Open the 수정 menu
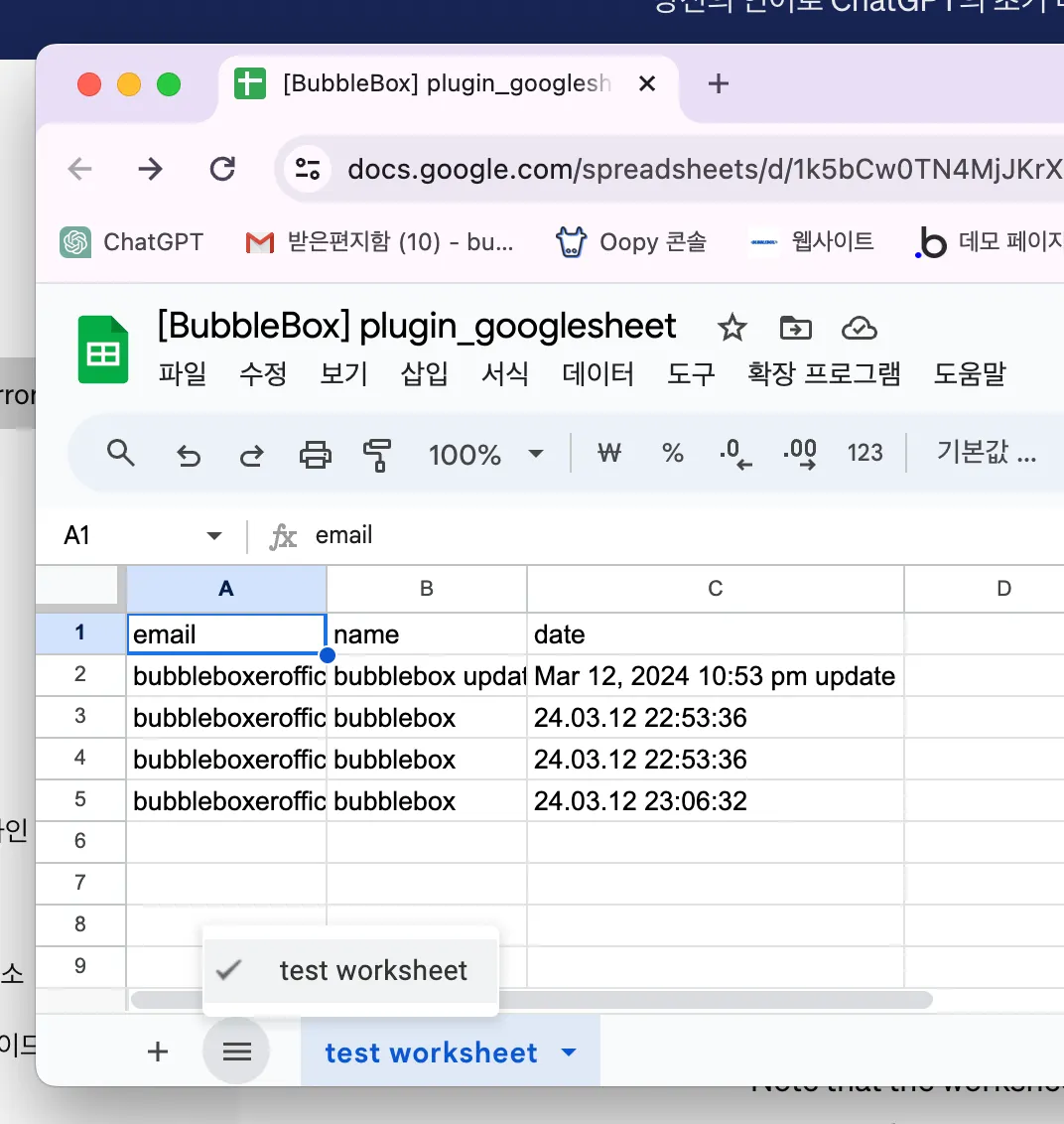1064x1124 pixels. click(x=263, y=373)
